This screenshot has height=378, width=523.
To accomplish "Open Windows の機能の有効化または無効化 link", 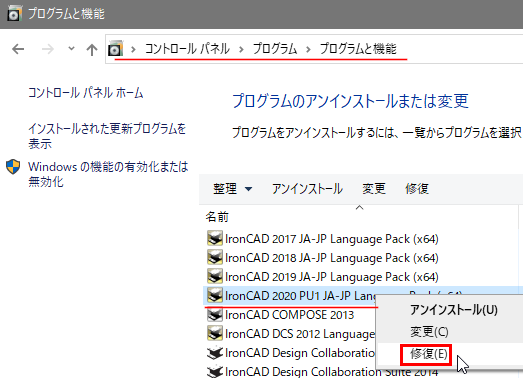I will (108, 174).
